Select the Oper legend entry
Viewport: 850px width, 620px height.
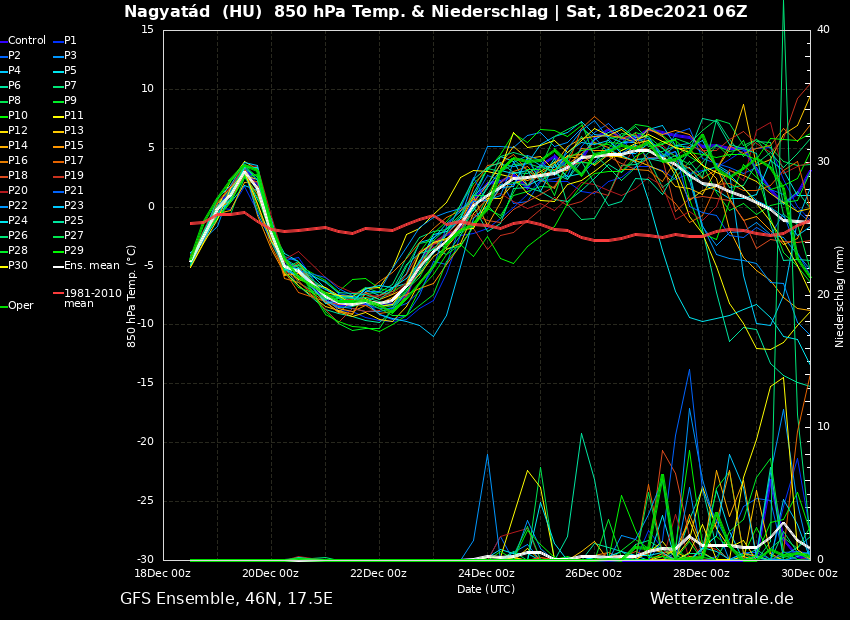[21, 306]
